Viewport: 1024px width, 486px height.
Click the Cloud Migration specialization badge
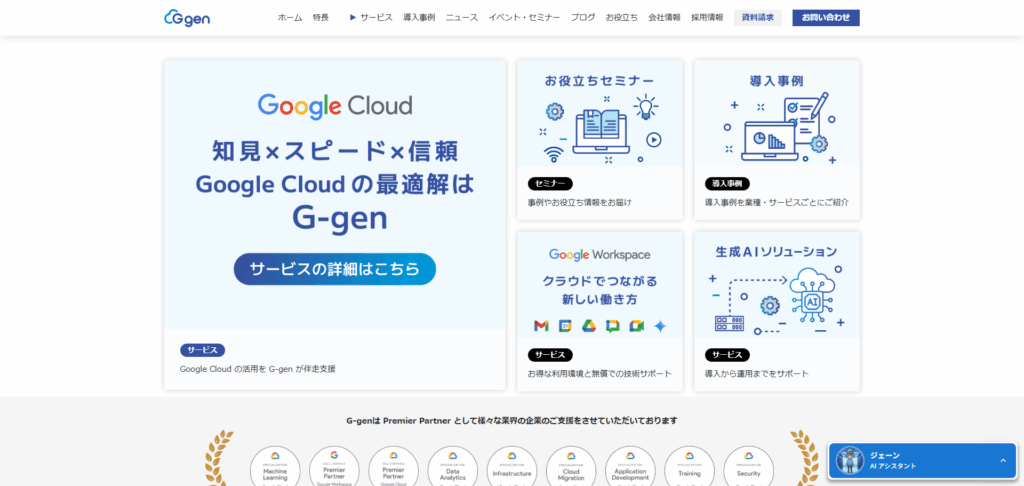[x=571, y=468]
